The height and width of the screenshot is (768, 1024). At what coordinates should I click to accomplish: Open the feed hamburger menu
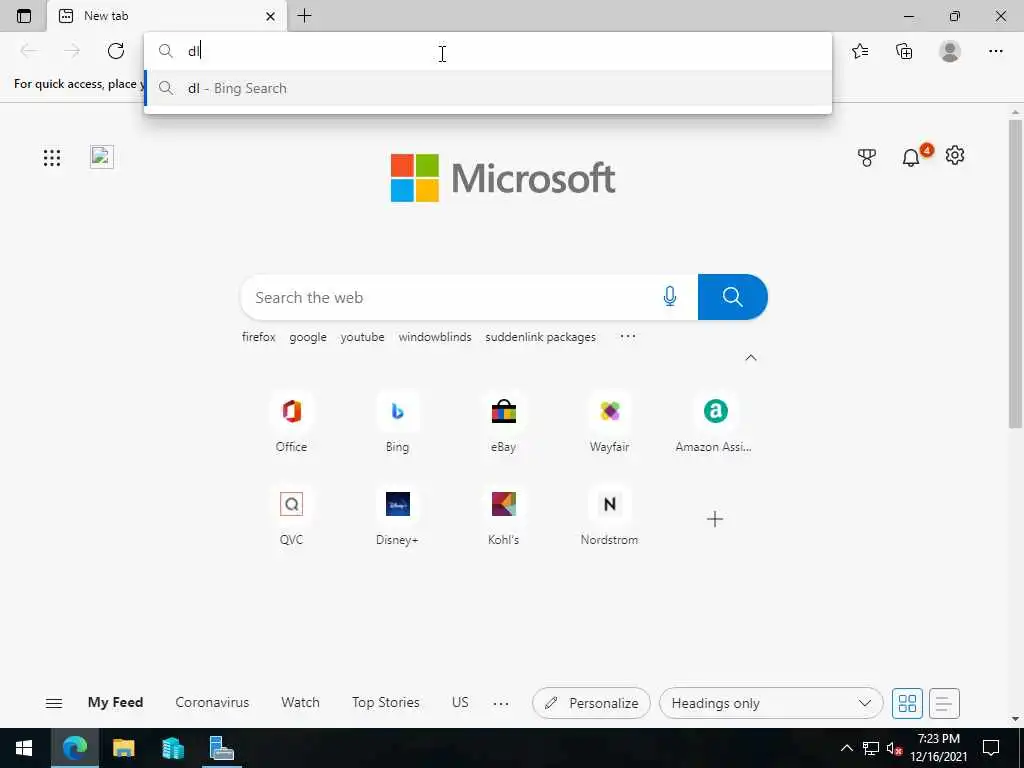click(54, 703)
